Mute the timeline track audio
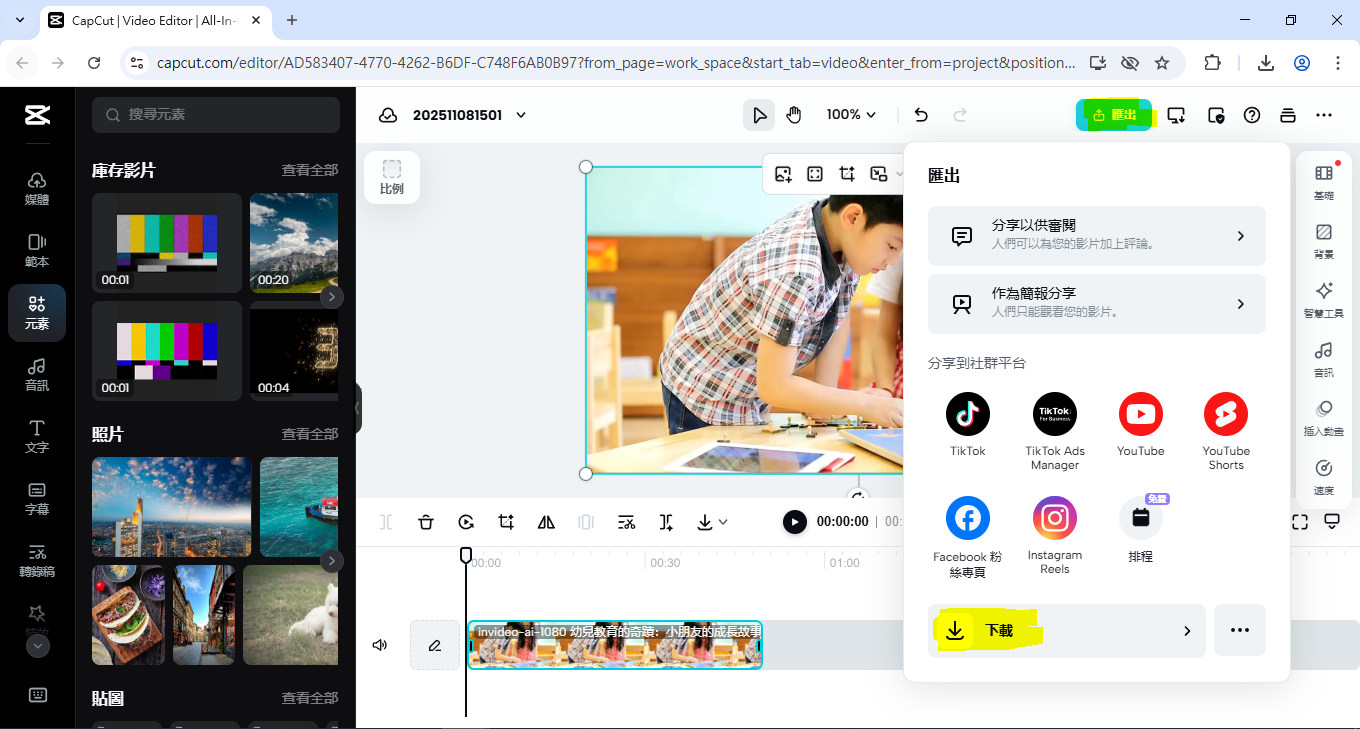Viewport: 1360px width, 729px height. [380, 645]
